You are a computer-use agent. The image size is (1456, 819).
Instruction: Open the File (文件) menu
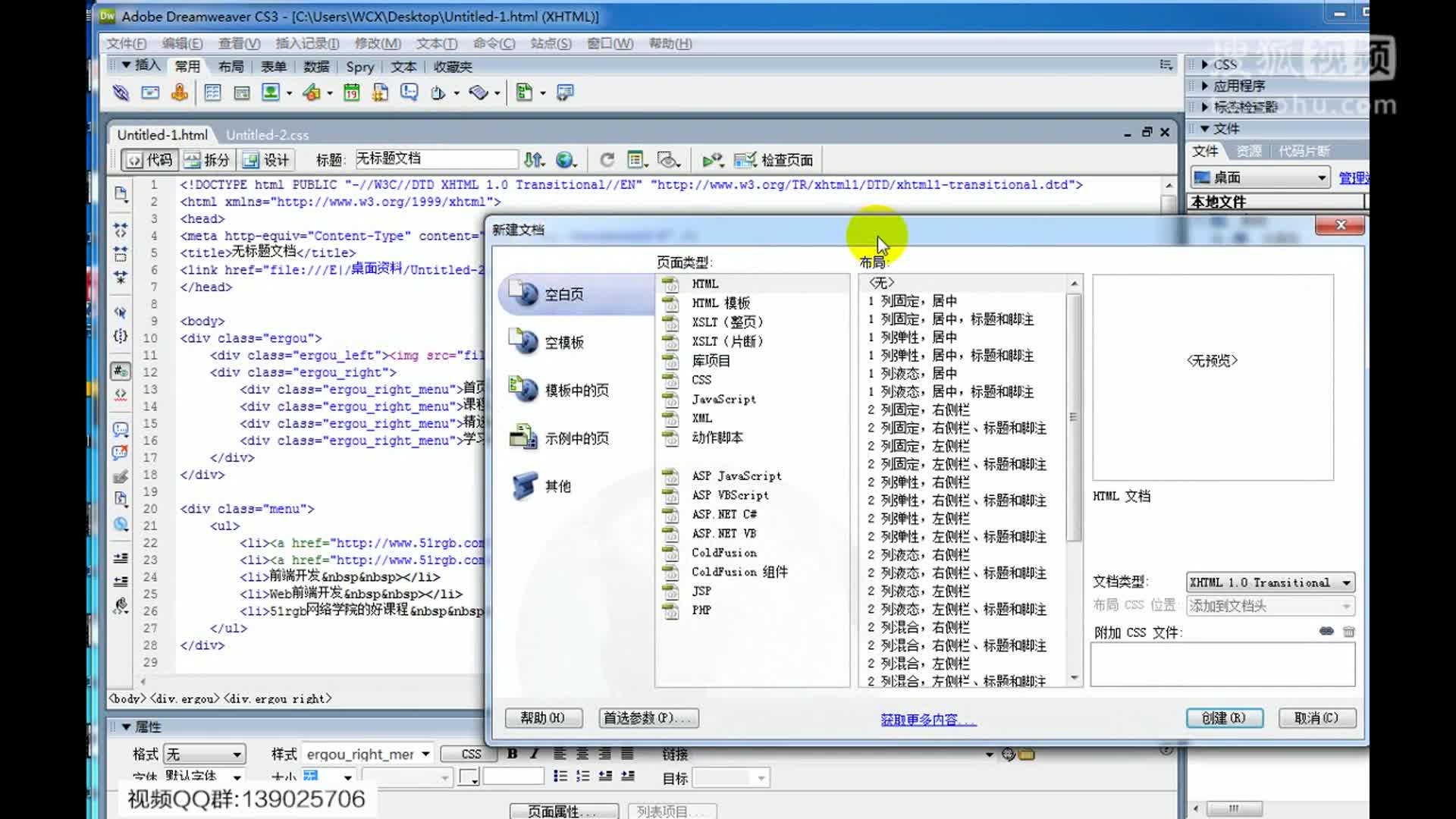click(x=126, y=43)
